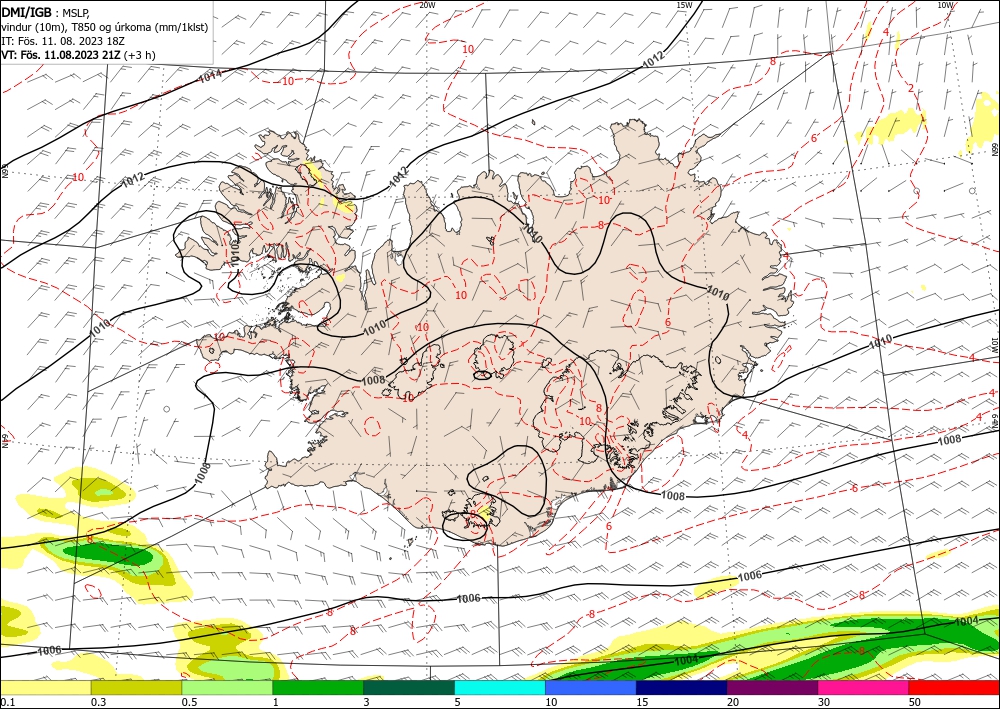Click the legend value 15 label

click(x=642, y=702)
